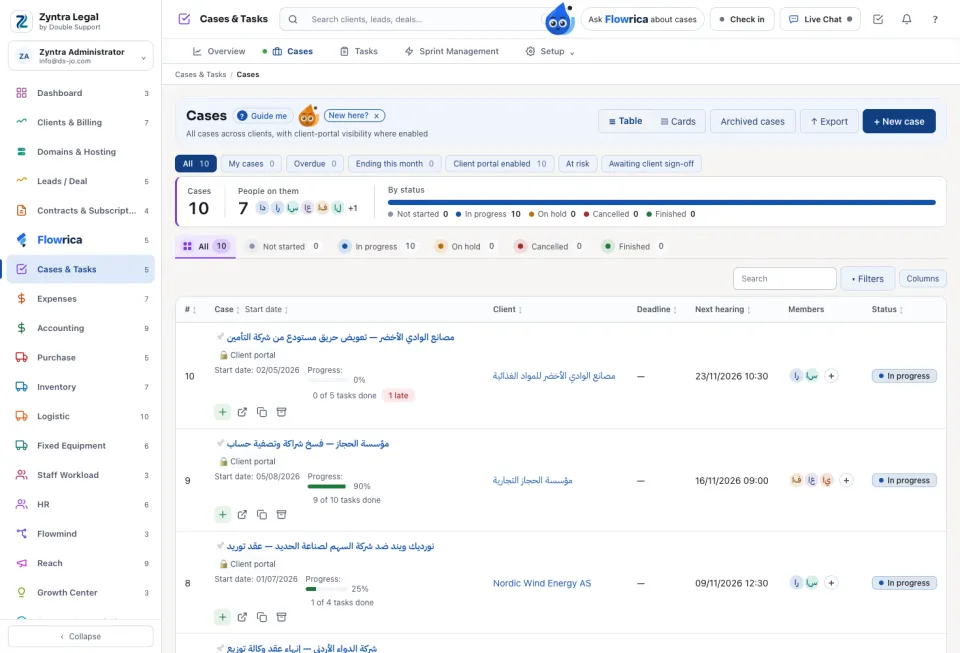Open the Filters dropdown
The height and width of the screenshot is (653, 960).
pyautogui.click(x=867, y=278)
